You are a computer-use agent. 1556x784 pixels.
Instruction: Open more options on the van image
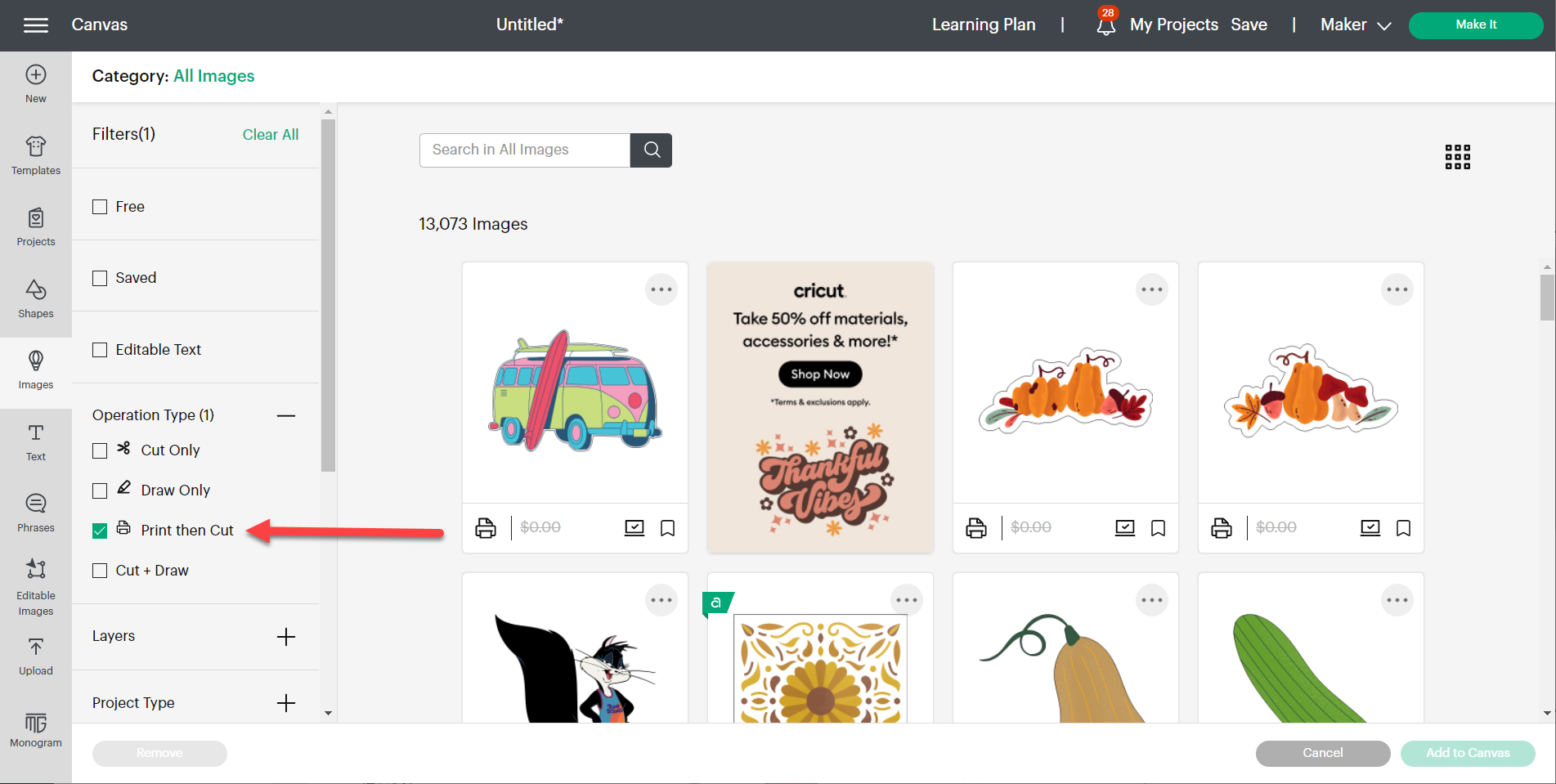pyautogui.click(x=661, y=289)
